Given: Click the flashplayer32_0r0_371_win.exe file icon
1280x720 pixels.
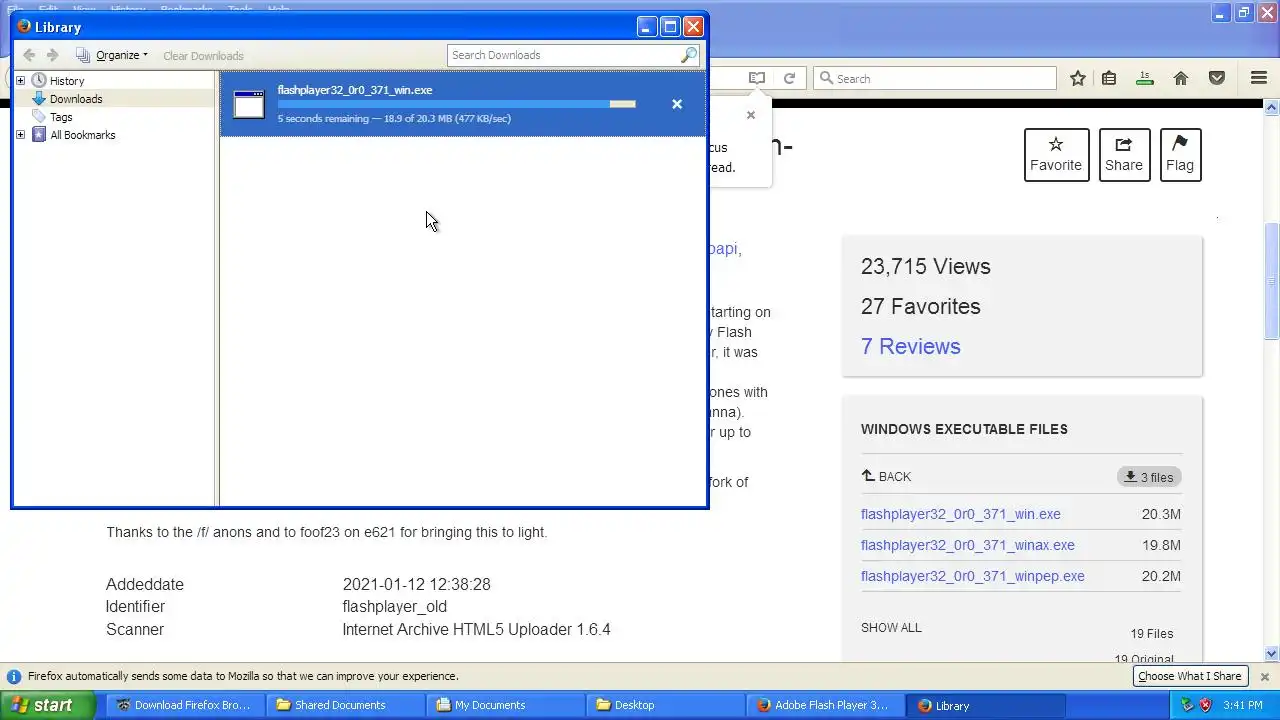Looking at the screenshot, I should click(x=249, y=104).
